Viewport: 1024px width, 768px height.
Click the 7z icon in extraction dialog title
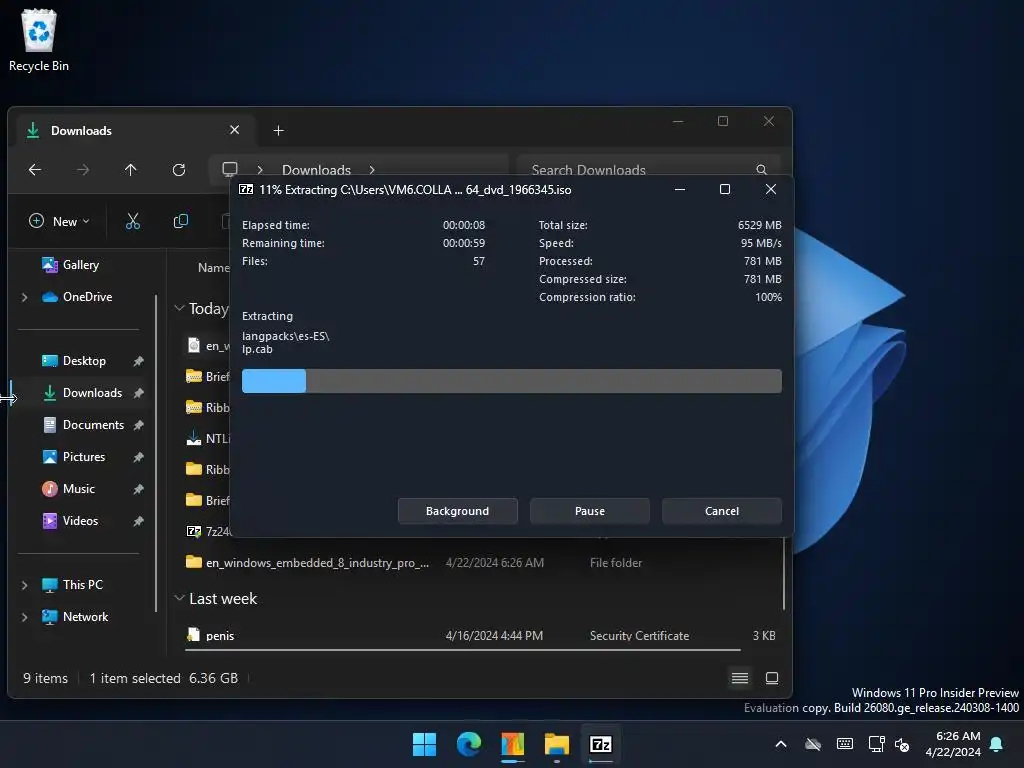coord(246,189)
